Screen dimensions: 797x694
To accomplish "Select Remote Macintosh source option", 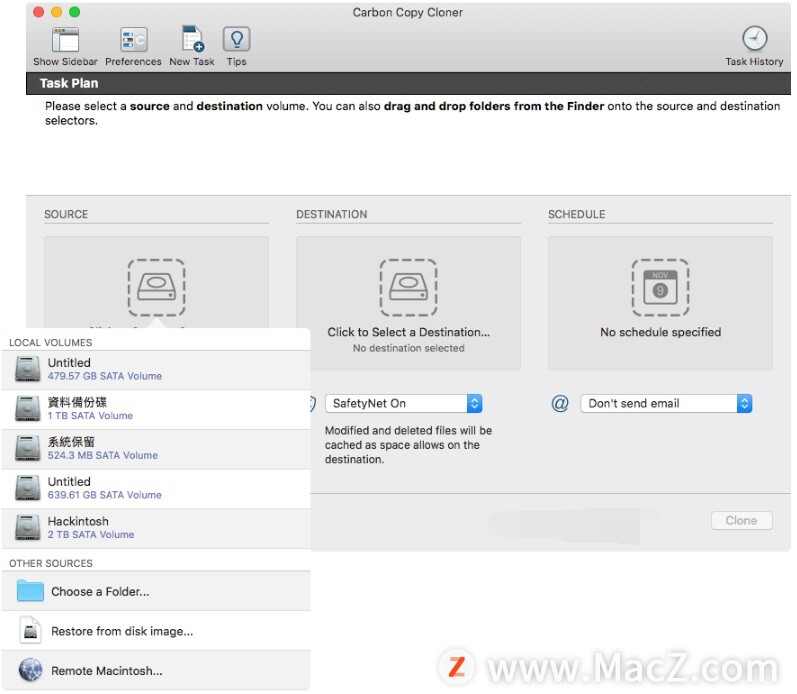I will [x=156, y=671].
